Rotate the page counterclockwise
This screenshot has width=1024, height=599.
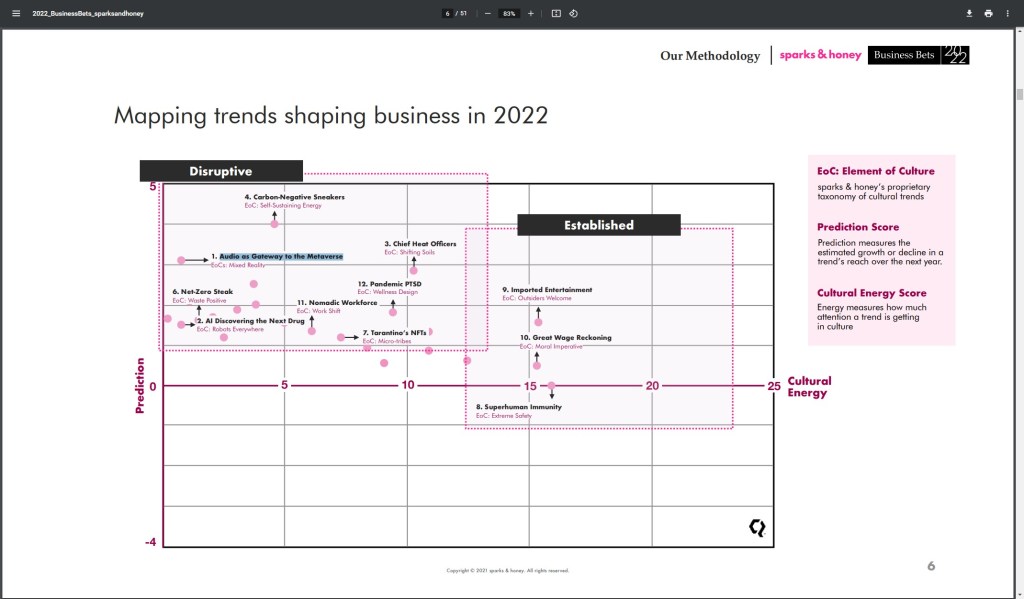coord(573,13)
